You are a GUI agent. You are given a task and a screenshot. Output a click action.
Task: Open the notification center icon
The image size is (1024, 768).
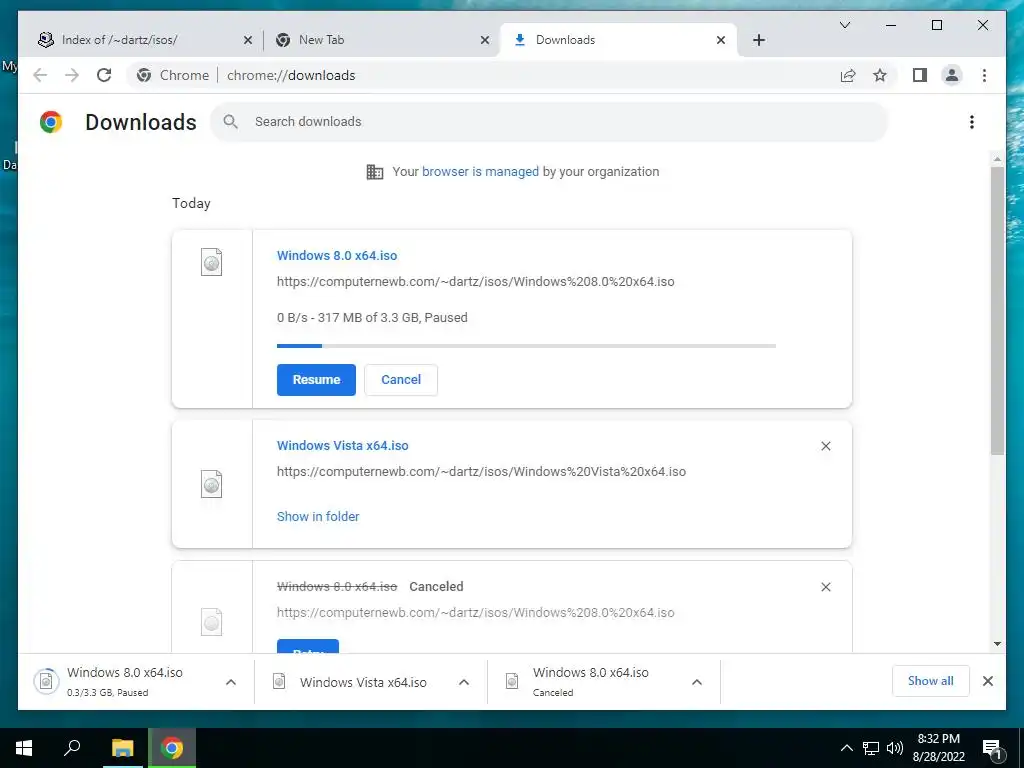click(992, 748)
